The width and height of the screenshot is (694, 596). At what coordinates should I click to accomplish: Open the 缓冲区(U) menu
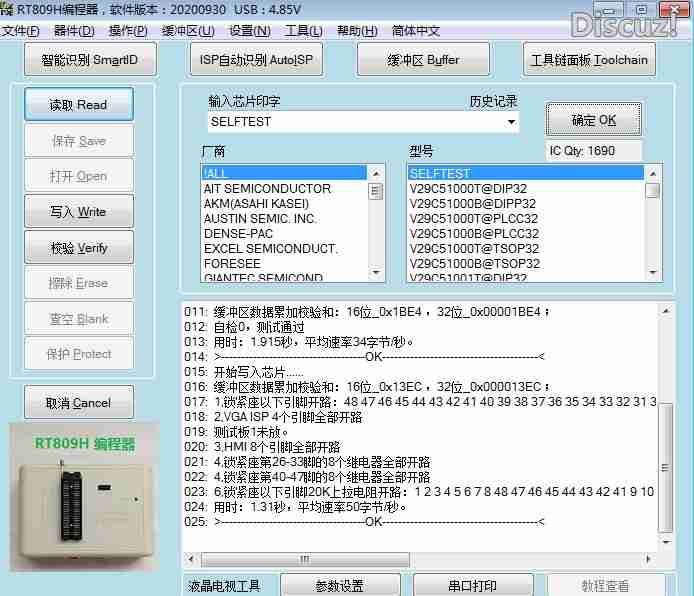click(187, 31)
